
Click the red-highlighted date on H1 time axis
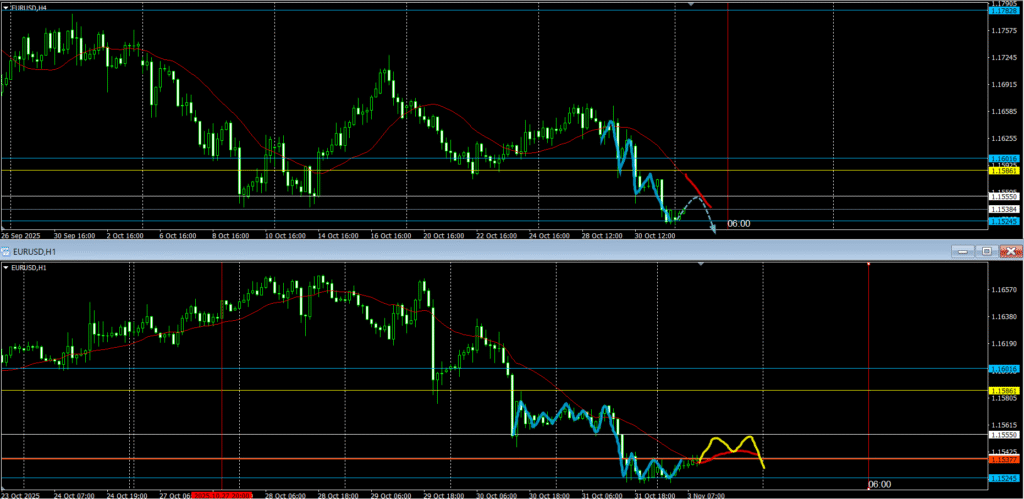pos(224,495)
